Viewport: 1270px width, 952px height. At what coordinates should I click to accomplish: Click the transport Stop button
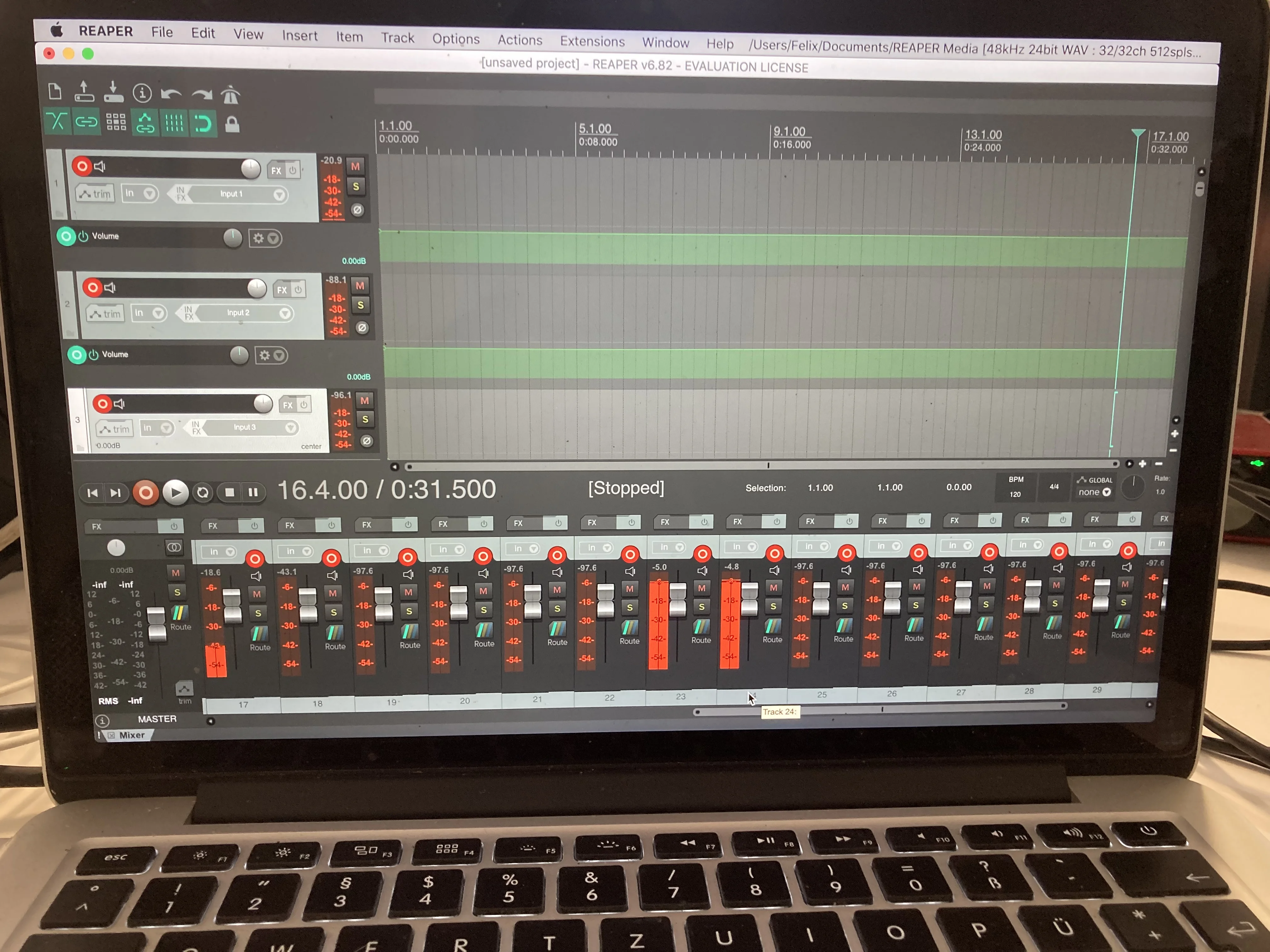[x=230, y=492]
